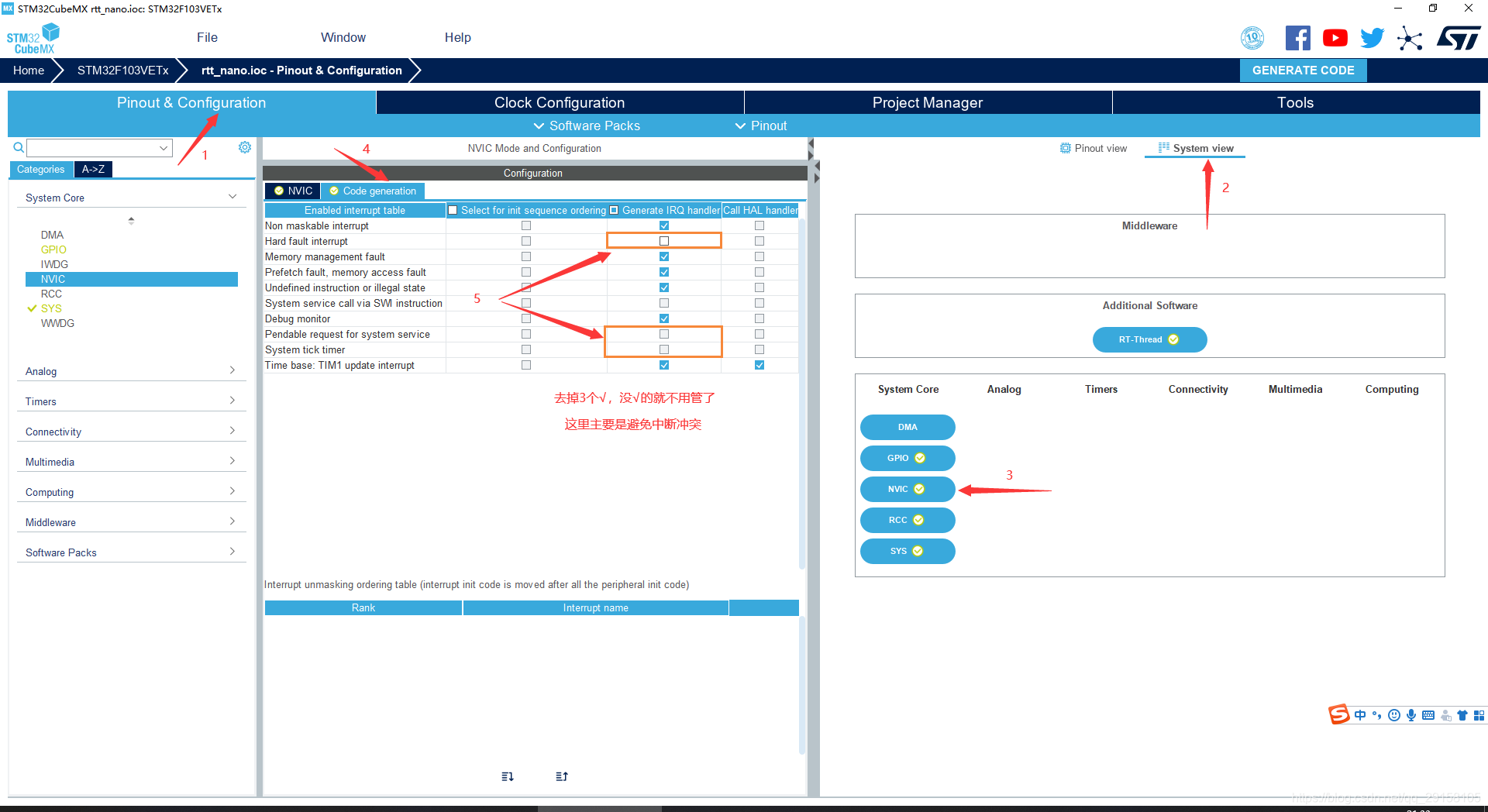Switch to the Clock Configuration tab
Image resolution: width=1488 pixels, height=812 pixels.
[x=560, y=102]
